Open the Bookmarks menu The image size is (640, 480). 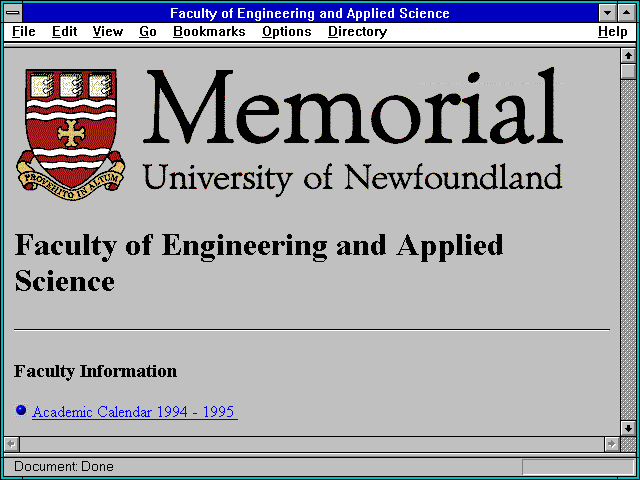click(x=209, y=32)
